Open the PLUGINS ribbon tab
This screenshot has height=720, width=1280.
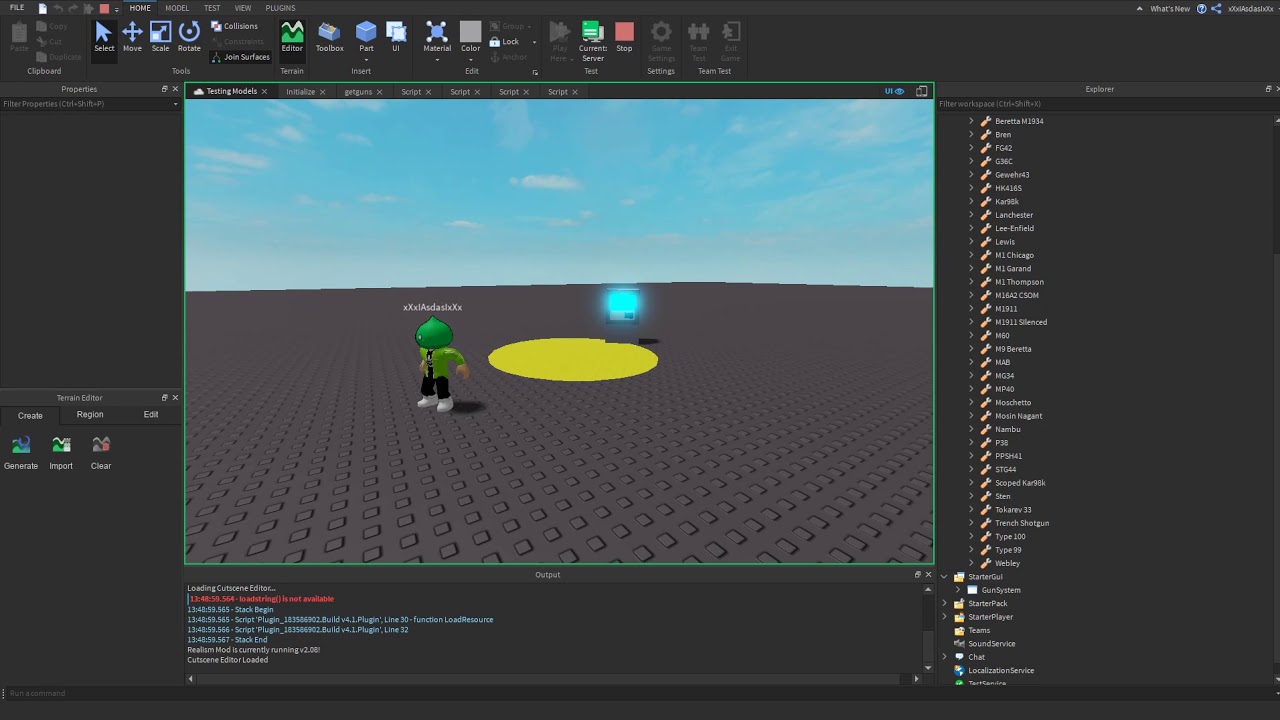[280, 8]
